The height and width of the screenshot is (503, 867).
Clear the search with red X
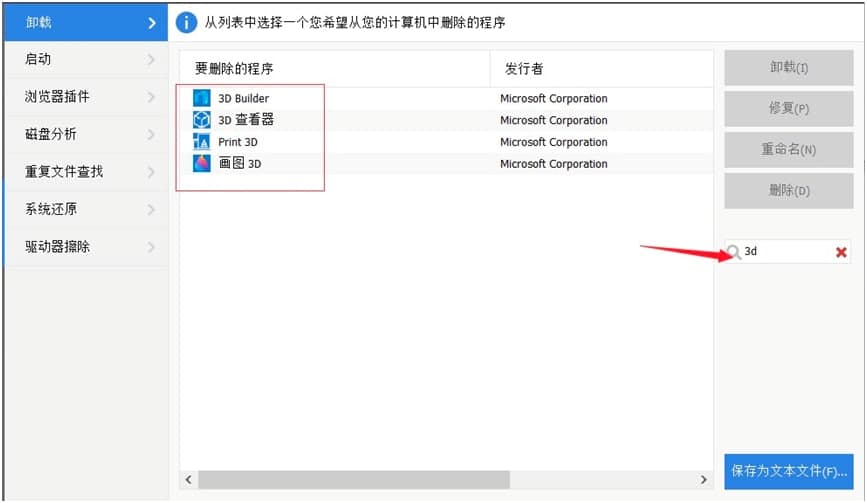point(841,252)
